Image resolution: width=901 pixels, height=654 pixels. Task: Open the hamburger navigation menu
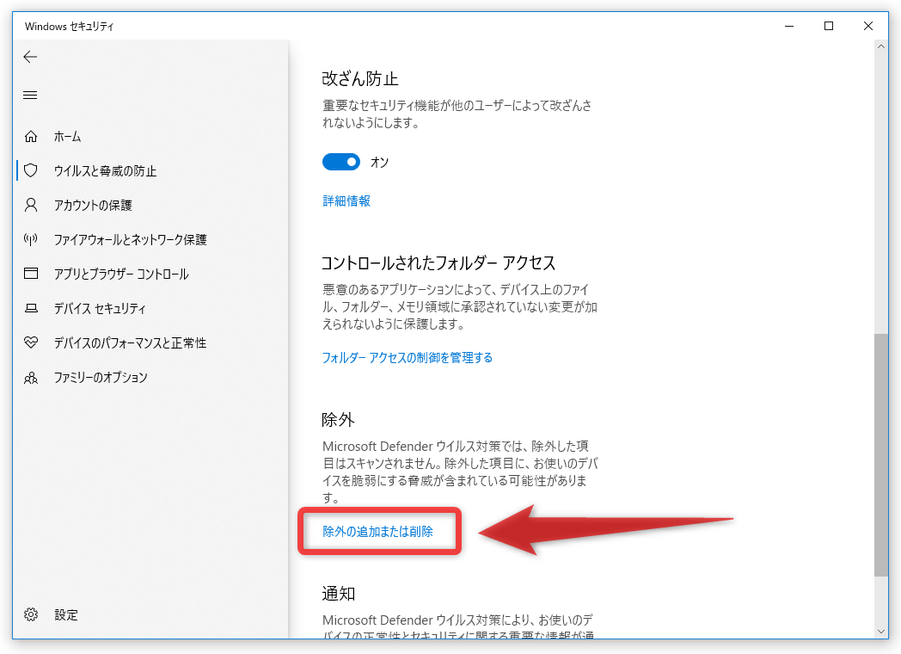(x=30, y=95)
